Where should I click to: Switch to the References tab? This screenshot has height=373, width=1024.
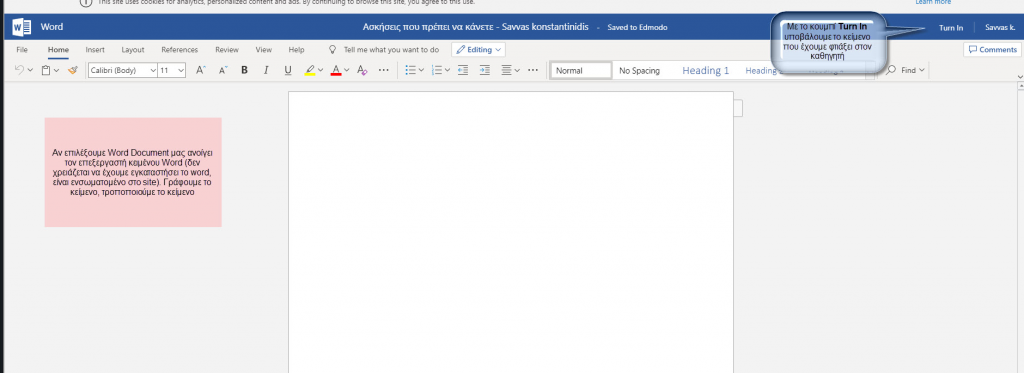click(x=180, y=50)
